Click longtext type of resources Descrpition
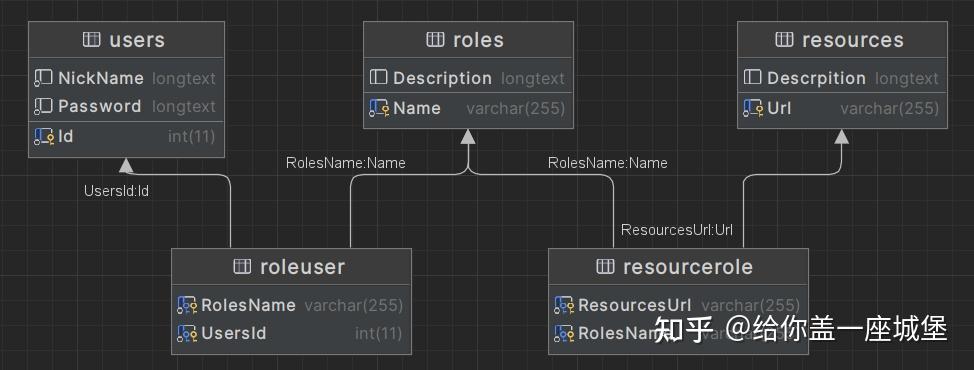974x370 pixels. point(907,79)
